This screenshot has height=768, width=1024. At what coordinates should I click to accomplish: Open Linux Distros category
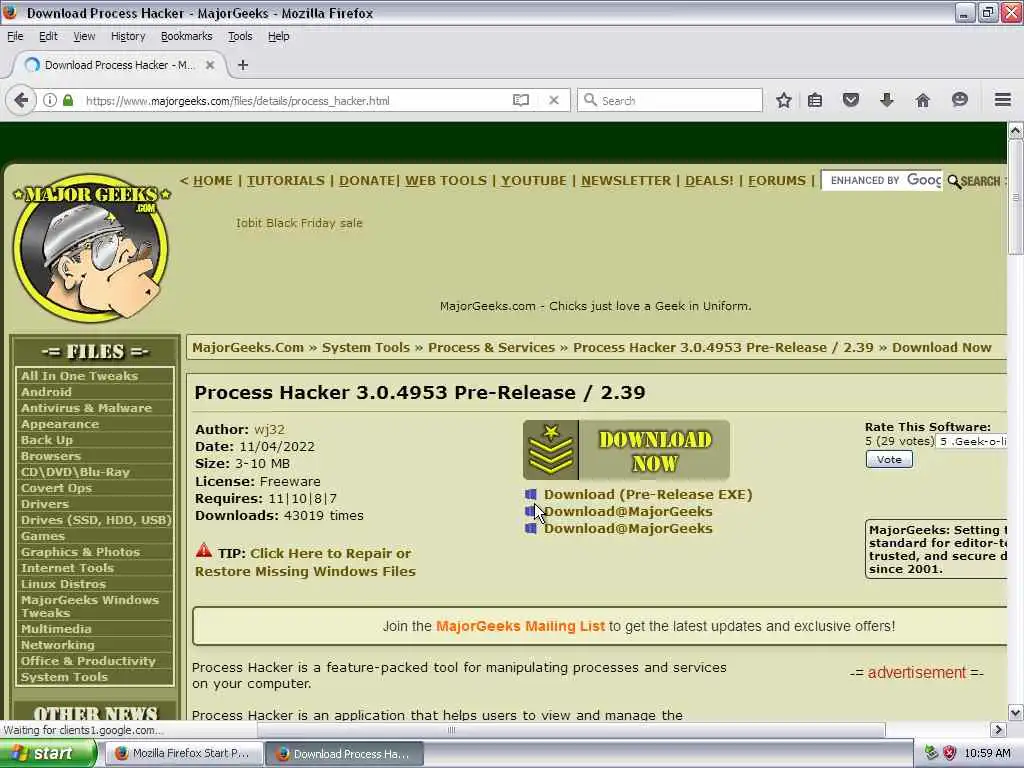(63, 584)
